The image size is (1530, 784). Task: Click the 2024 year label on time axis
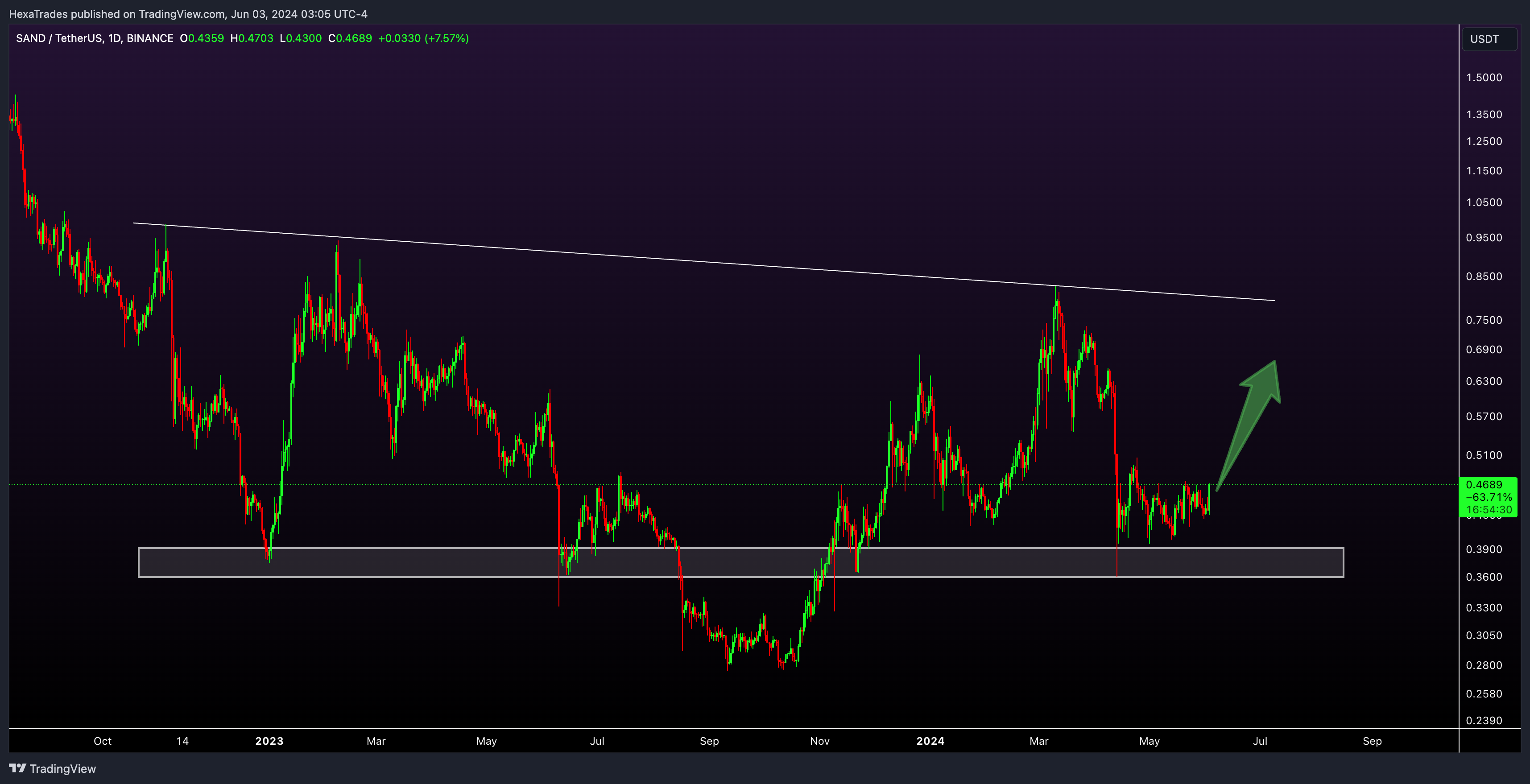[x=930, y=741]
